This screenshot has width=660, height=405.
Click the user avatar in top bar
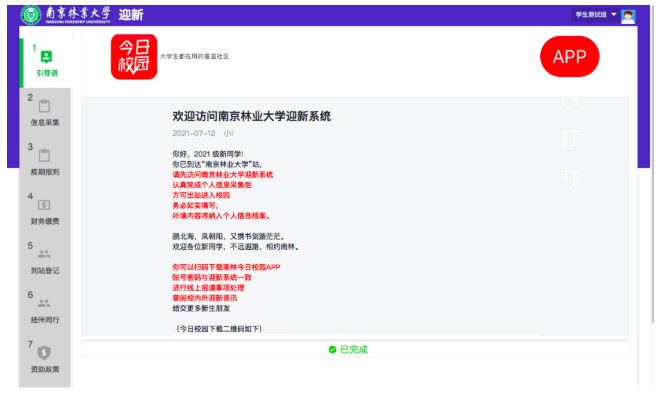coord(628,15)
